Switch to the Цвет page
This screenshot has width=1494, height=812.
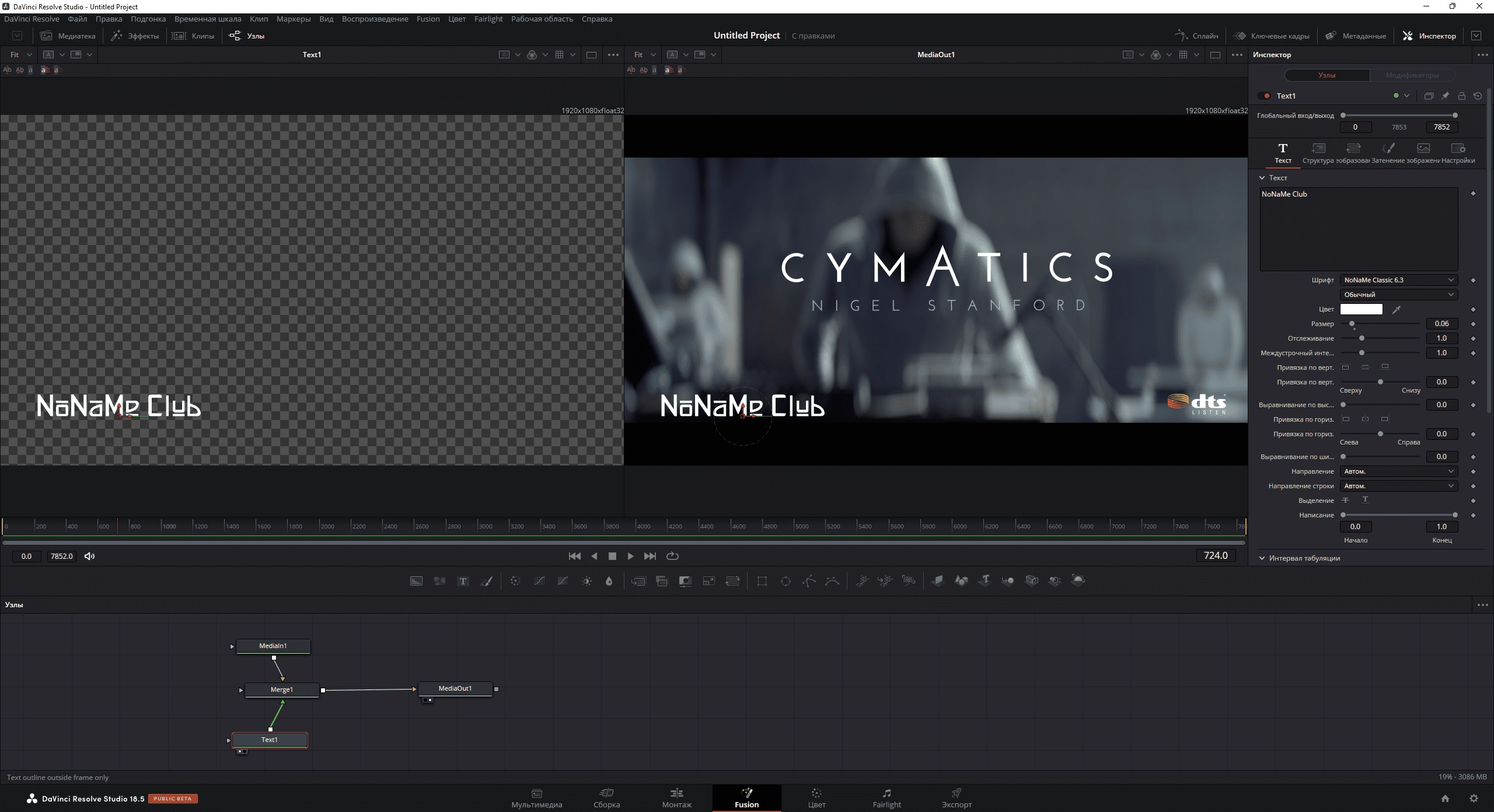coord(816,798)
